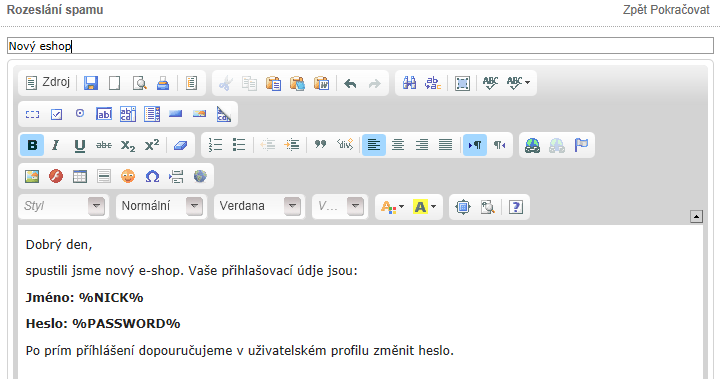Image resolution: width=720 pixels, height=379 pixels.
Task: Insert a Checkbox form field
Action: [x=56, y=114]
